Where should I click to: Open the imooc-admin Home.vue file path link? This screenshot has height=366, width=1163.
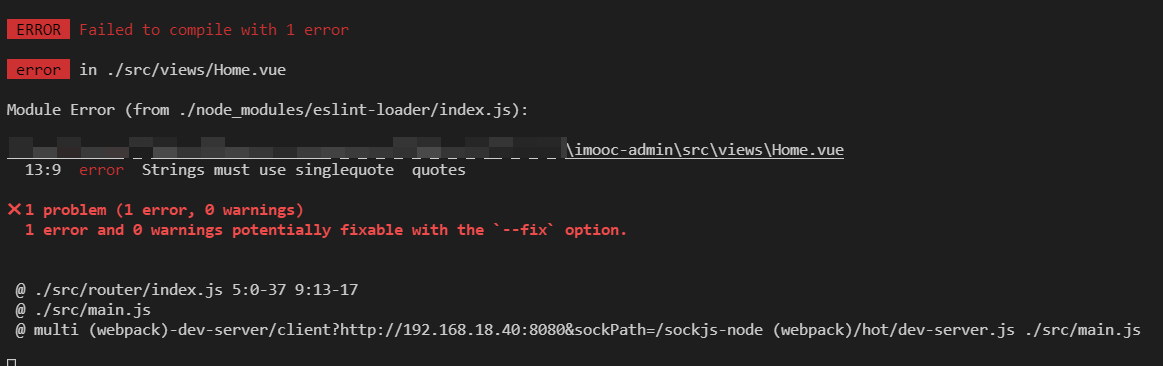(x=705, y=150)
